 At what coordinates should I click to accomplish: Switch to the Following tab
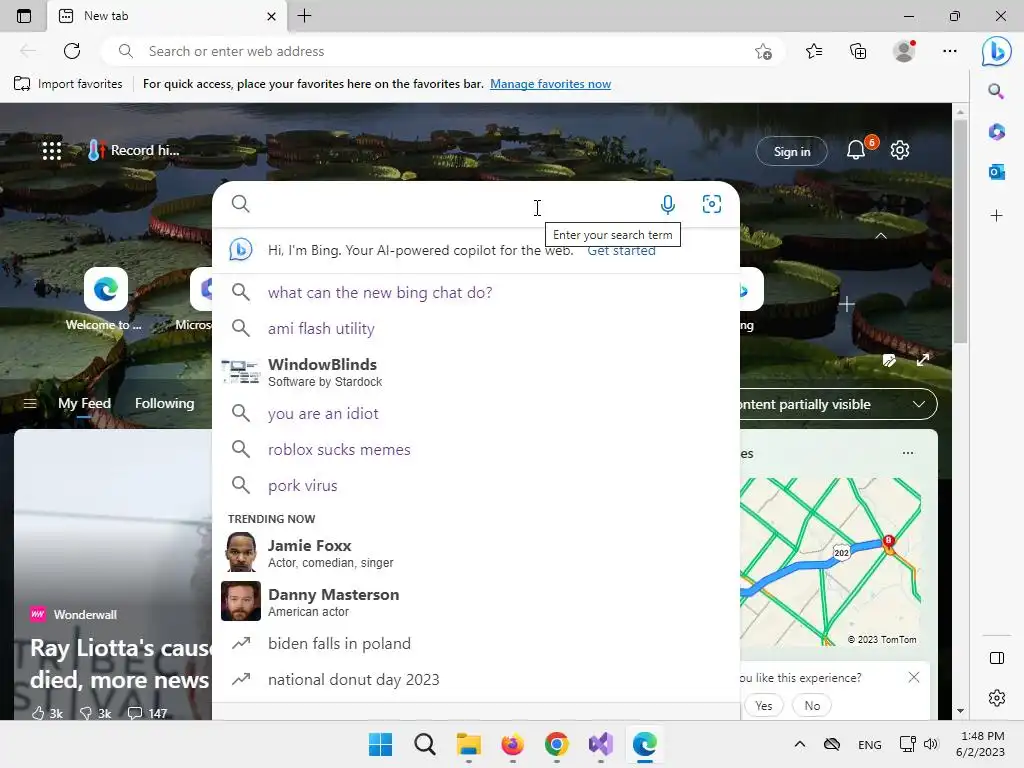point(165,404)
